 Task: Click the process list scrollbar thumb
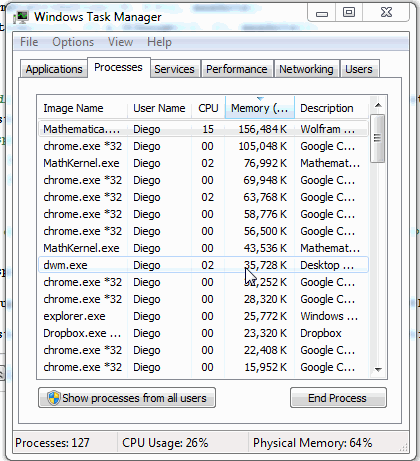378,138
